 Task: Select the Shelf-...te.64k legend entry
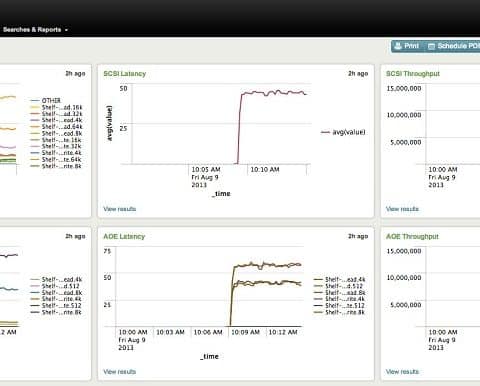(56, 159)
